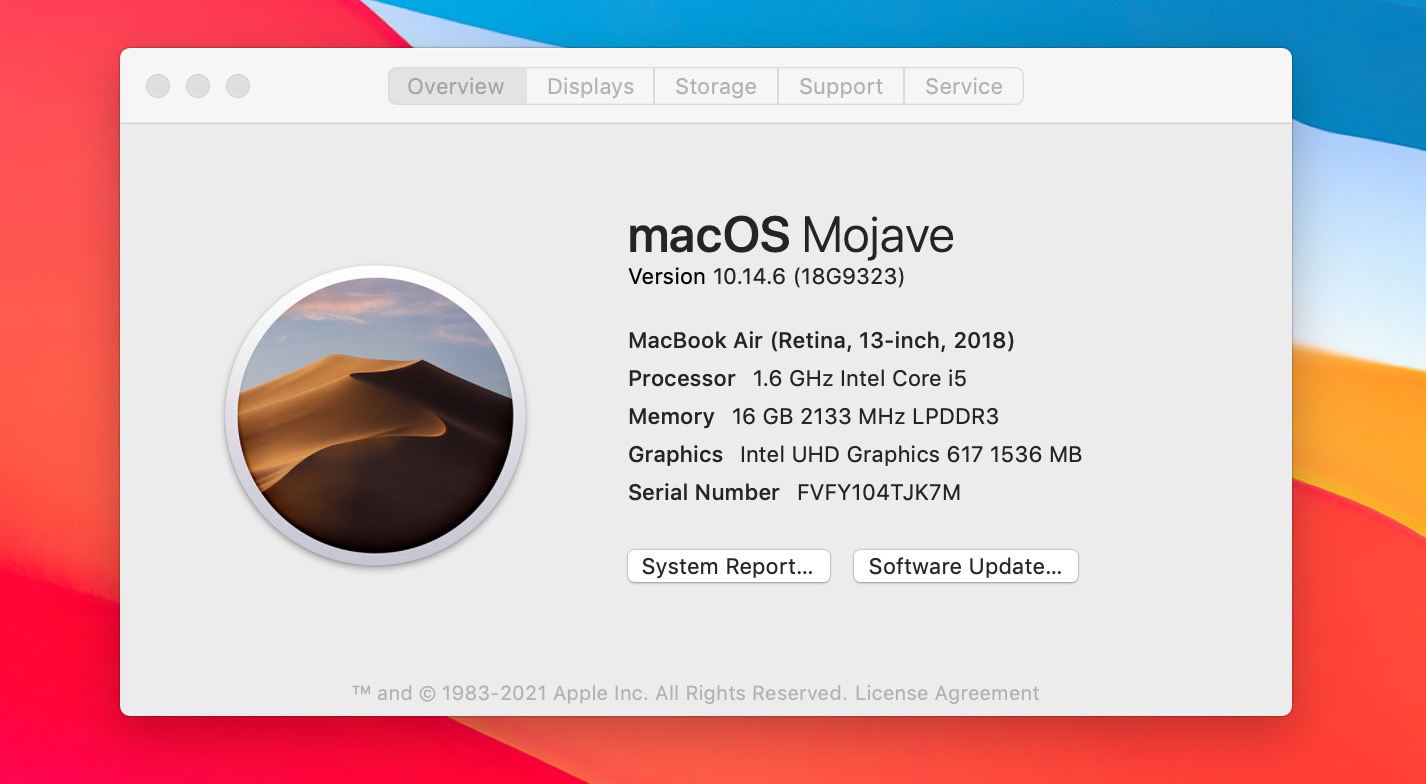Go to the Service tab
The width and height of the screenshot is (1426, 784).
click(x=963, y=86)
